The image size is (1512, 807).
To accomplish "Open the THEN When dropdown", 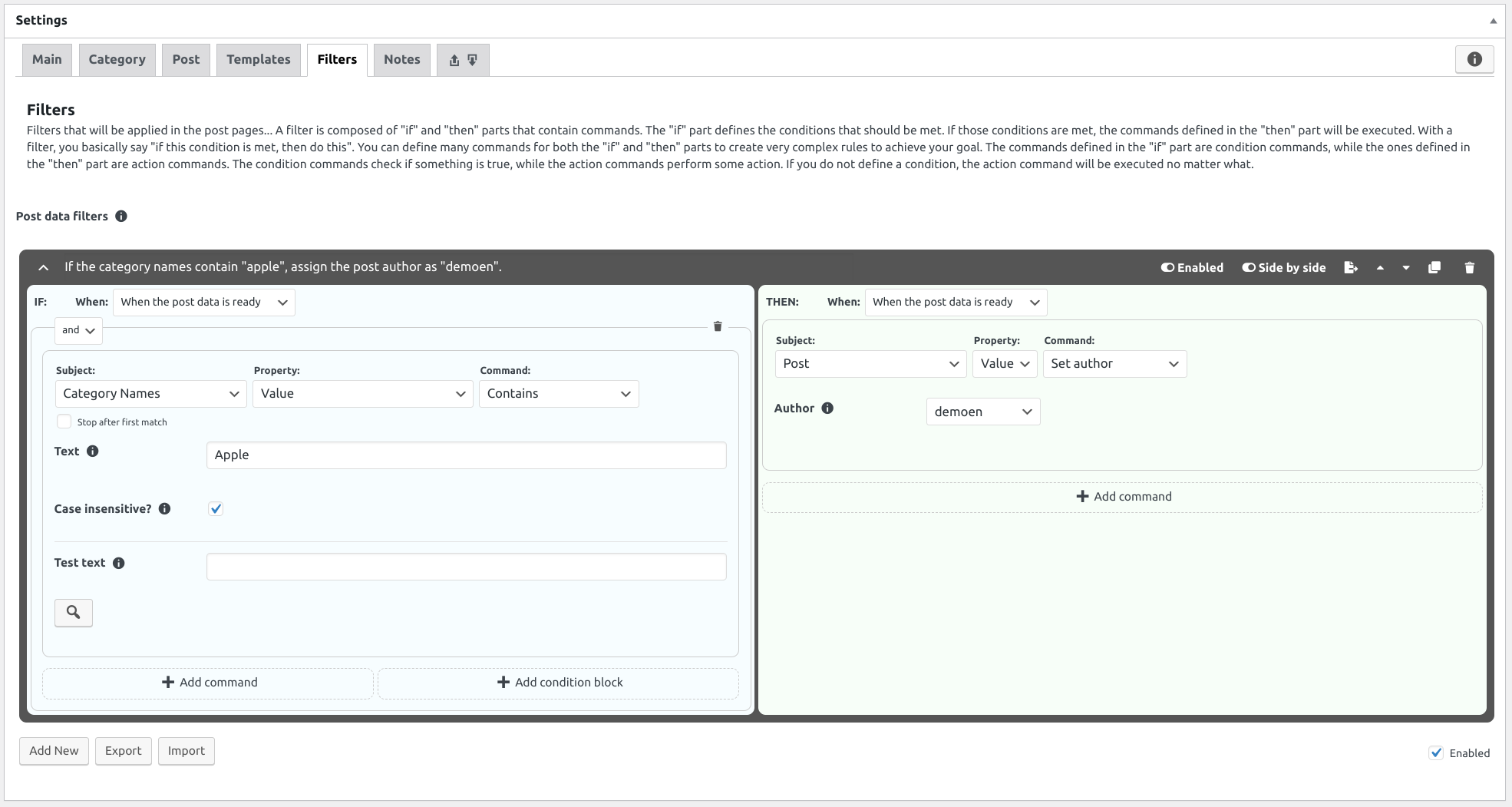I will 956,303.
